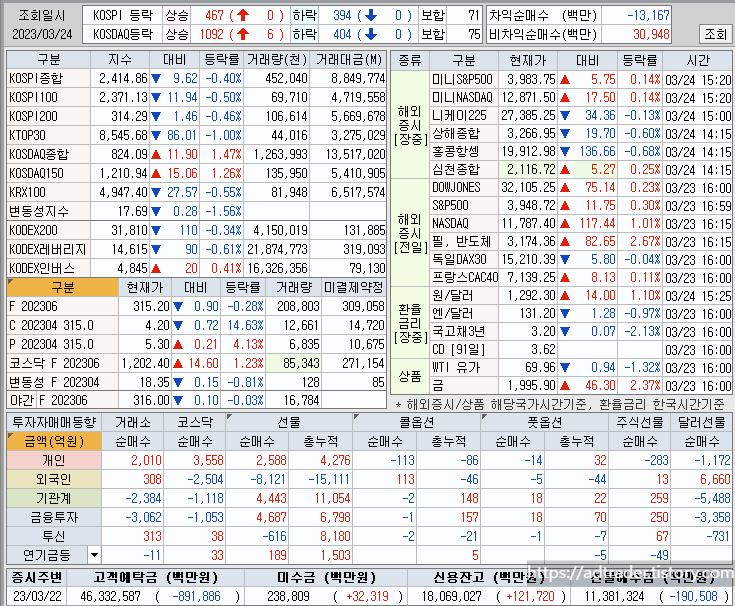Click the up triangle in the NASDAQ row
The height and width of the screenshot is (606, 735).
[x=565, y=224]
